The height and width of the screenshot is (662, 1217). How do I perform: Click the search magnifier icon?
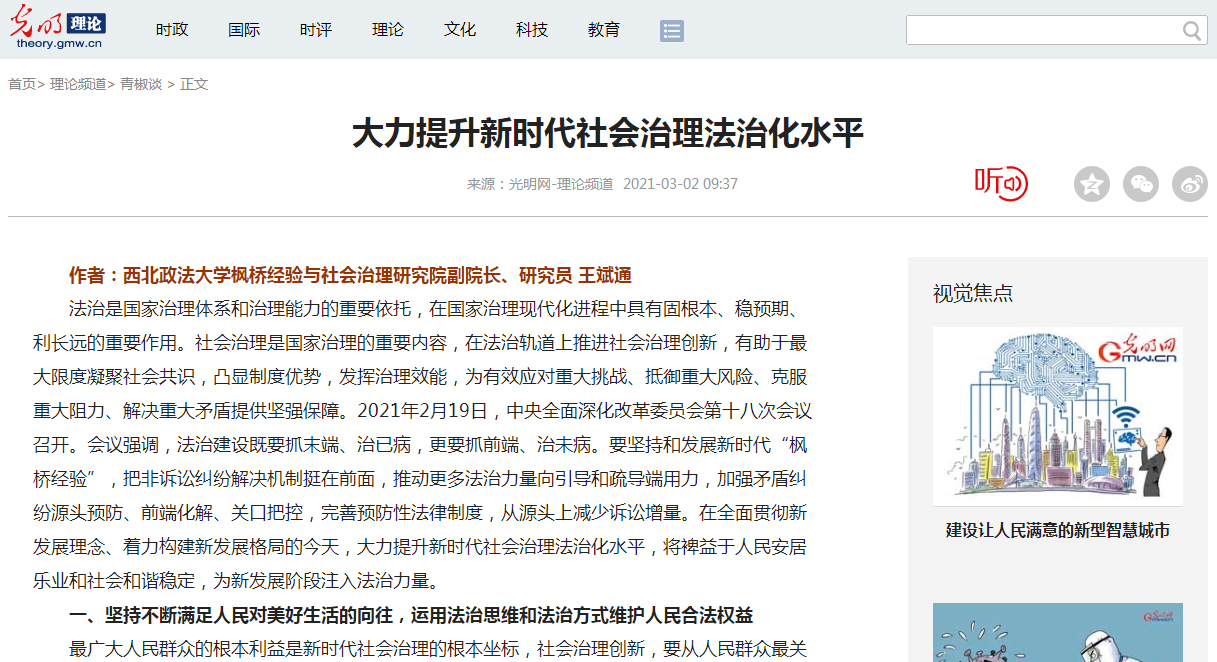click(1192, 31)
